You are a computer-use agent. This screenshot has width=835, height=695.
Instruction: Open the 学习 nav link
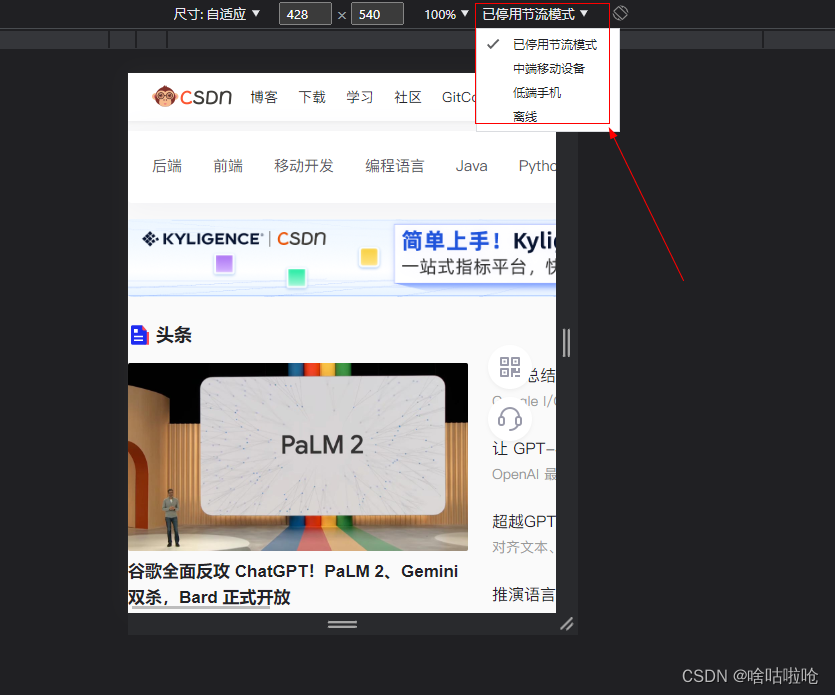360,97
